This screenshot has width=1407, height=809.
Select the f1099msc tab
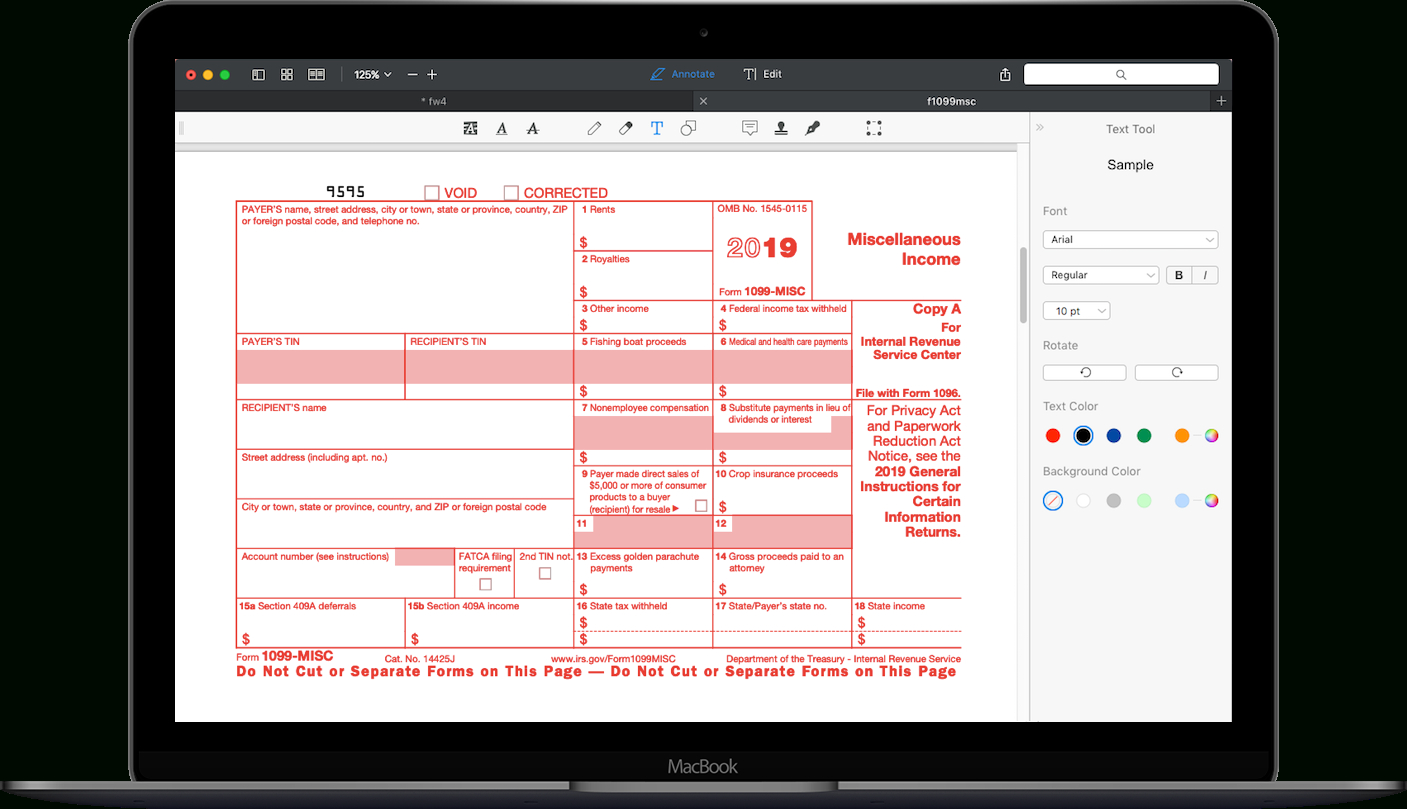[952, 101]
